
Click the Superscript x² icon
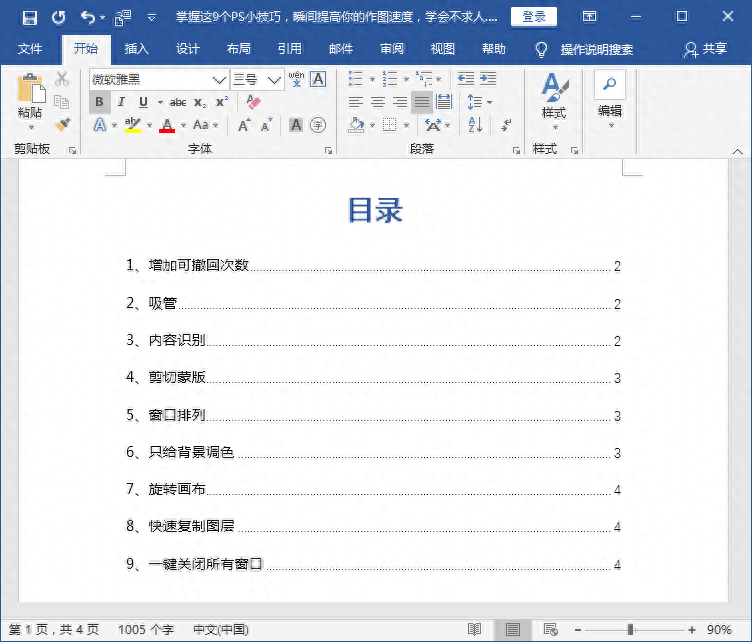point(222,102)
